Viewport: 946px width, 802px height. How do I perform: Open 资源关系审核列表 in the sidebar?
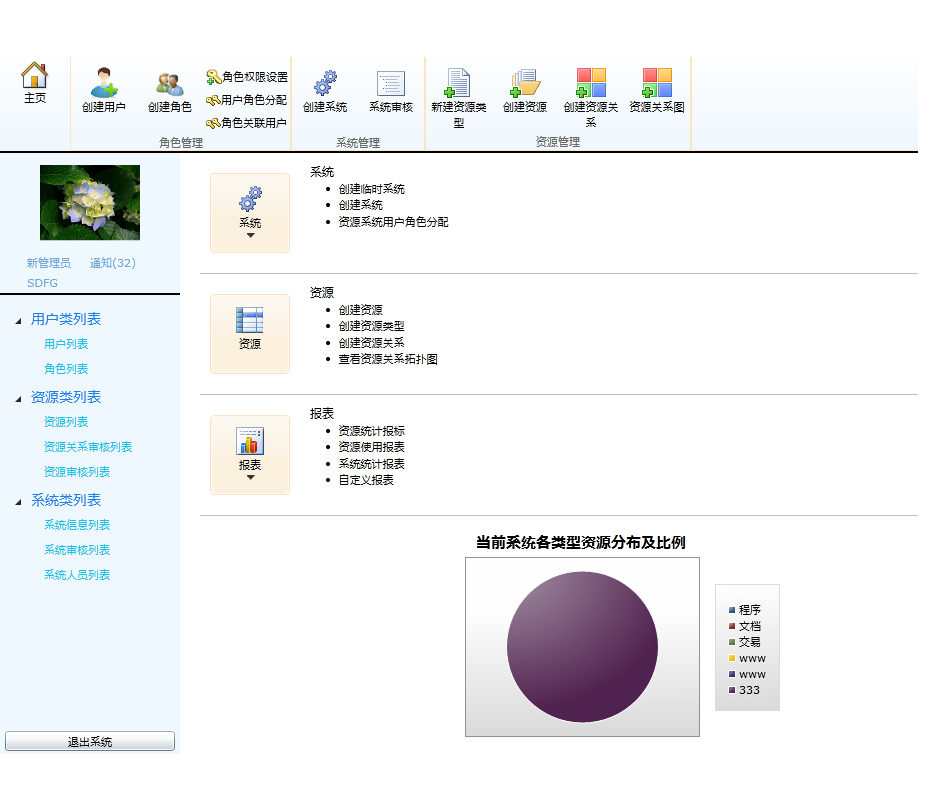87,447
